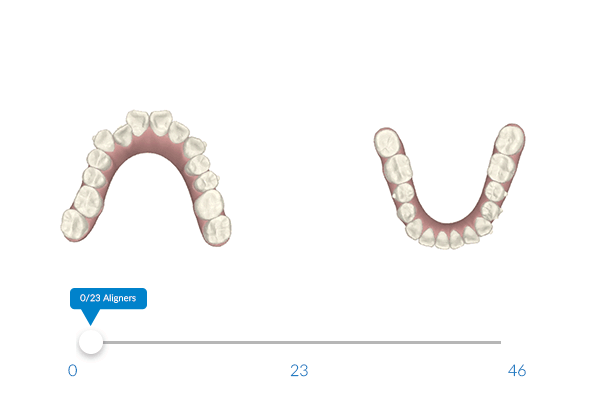Image resolution: width=600 pixels, height=400 pixels.
Task: Click the slider track between labels 23 and 46
Action: [408, 342]
